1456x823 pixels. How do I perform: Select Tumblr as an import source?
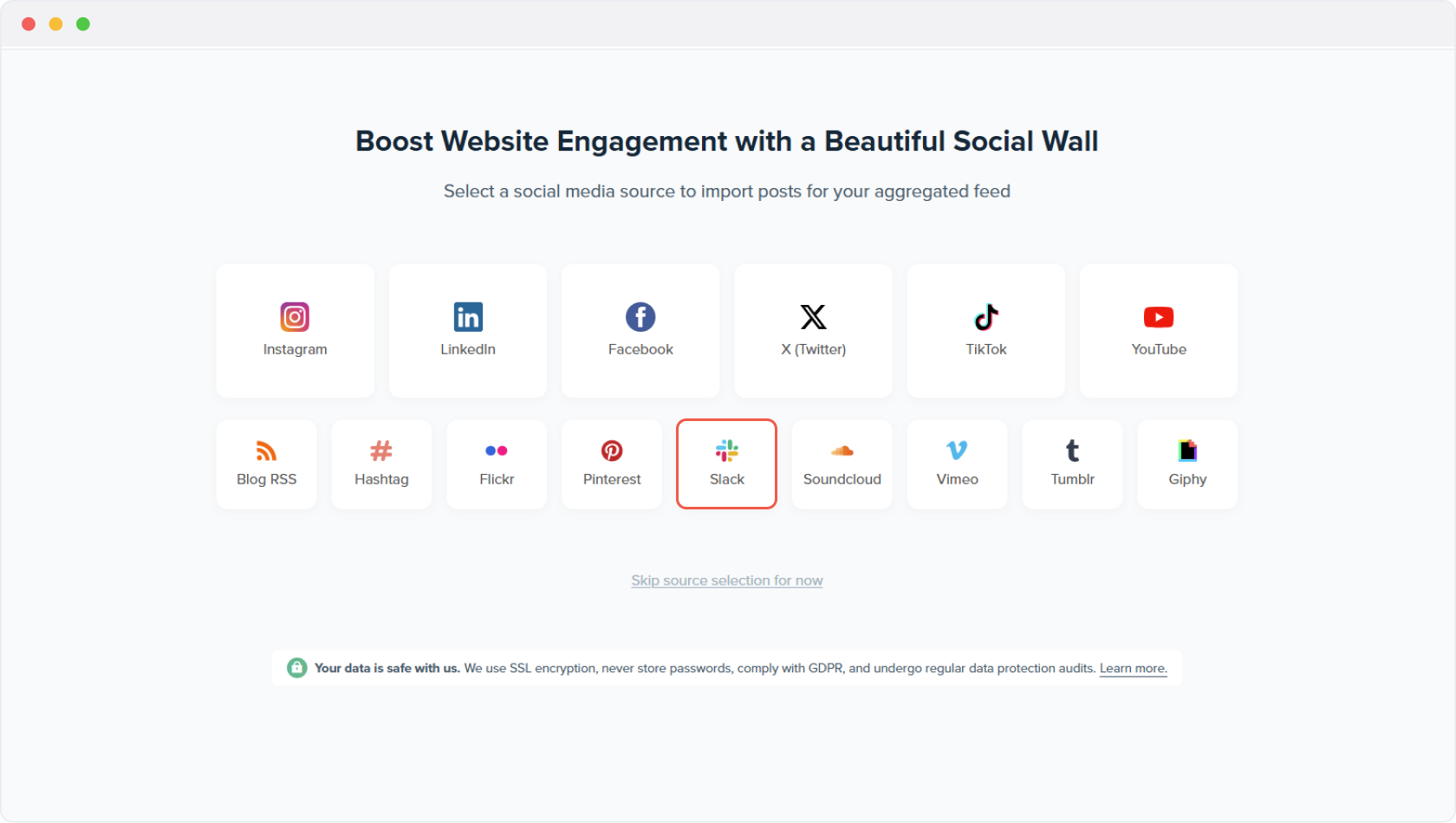pos(1072,464)
